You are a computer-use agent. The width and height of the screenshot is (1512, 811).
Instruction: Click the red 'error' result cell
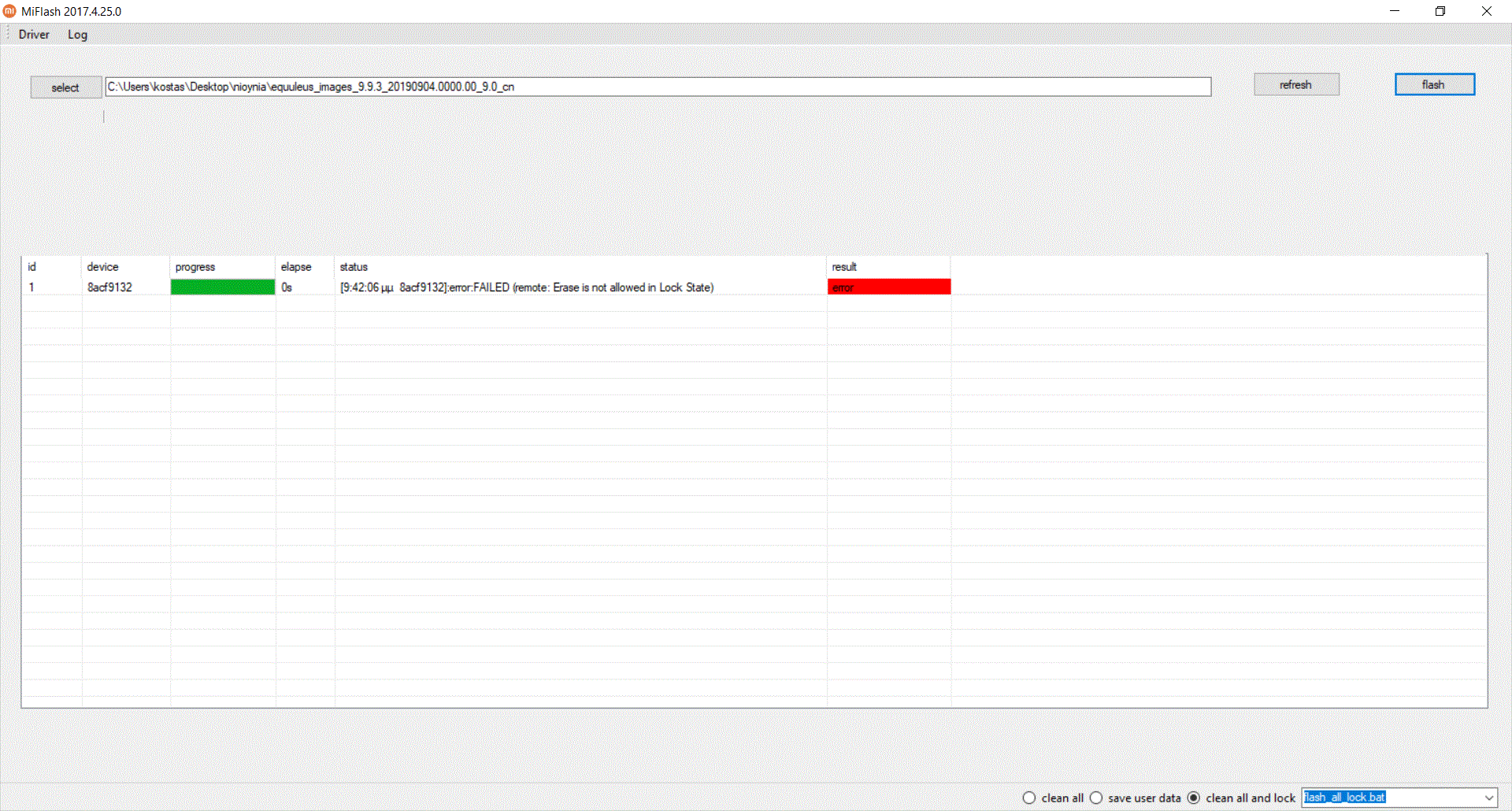point(889,287)
